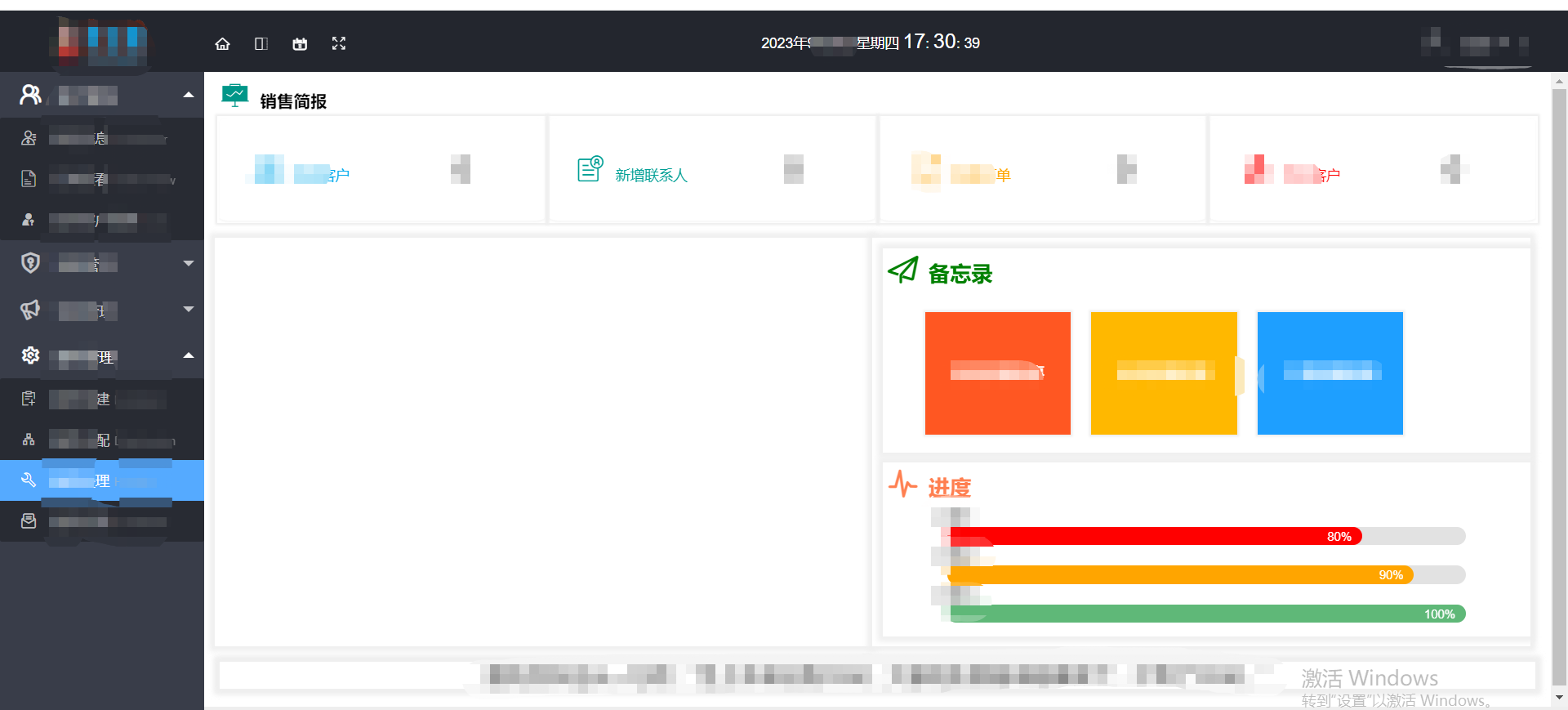The image size is (1568, 710).
Task: Click the date and time display in header
Action: point(871,42)
